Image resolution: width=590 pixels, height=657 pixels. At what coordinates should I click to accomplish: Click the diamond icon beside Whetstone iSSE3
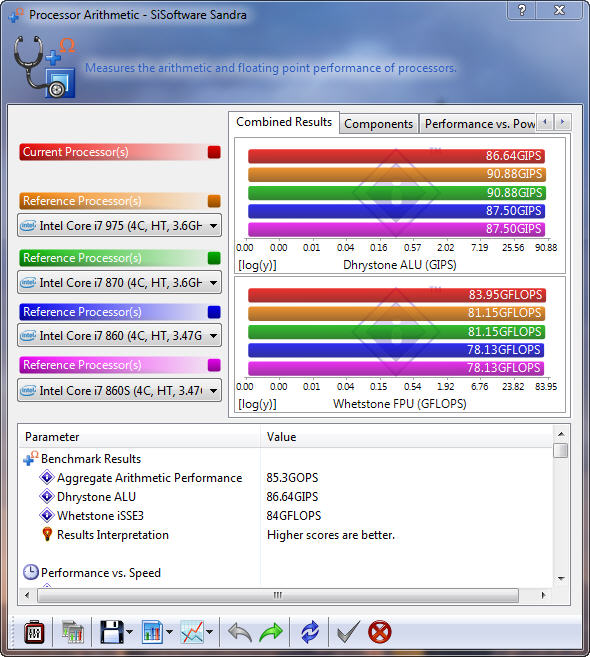47,515
